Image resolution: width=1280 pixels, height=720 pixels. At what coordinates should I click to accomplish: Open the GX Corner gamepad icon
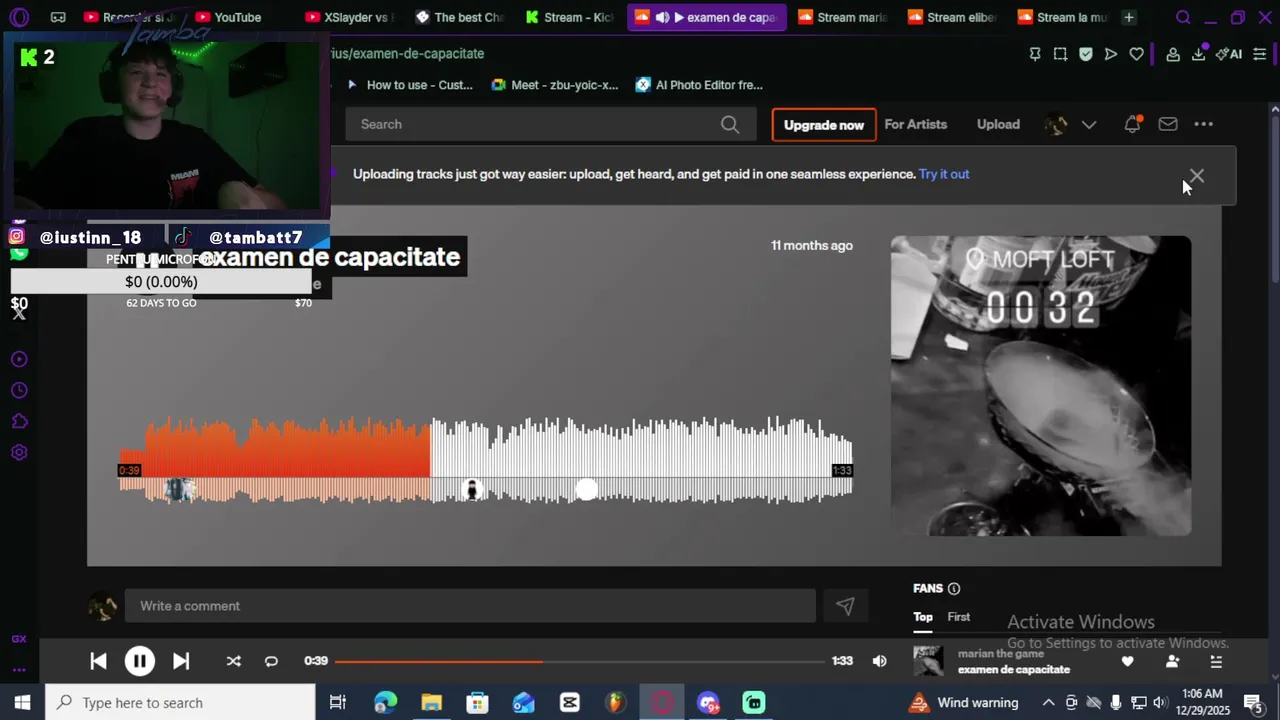click(58, 17)
